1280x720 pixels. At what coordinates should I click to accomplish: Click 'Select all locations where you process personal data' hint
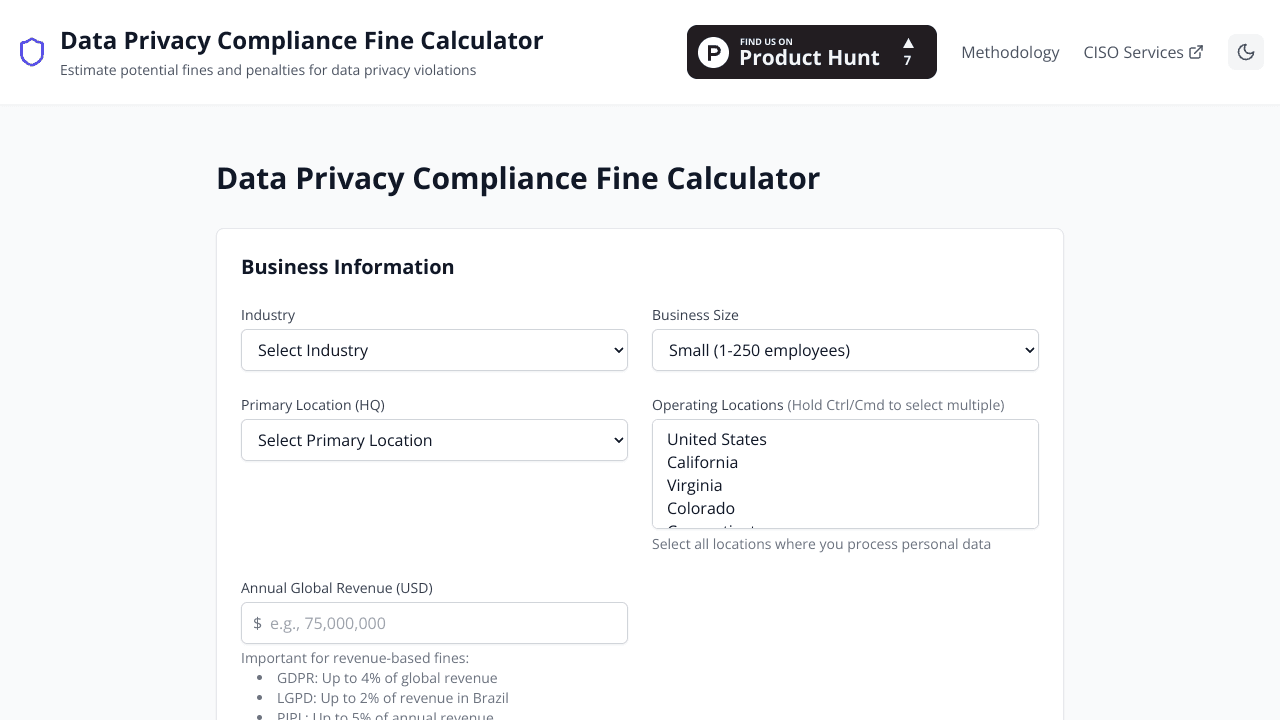(821, 544)
